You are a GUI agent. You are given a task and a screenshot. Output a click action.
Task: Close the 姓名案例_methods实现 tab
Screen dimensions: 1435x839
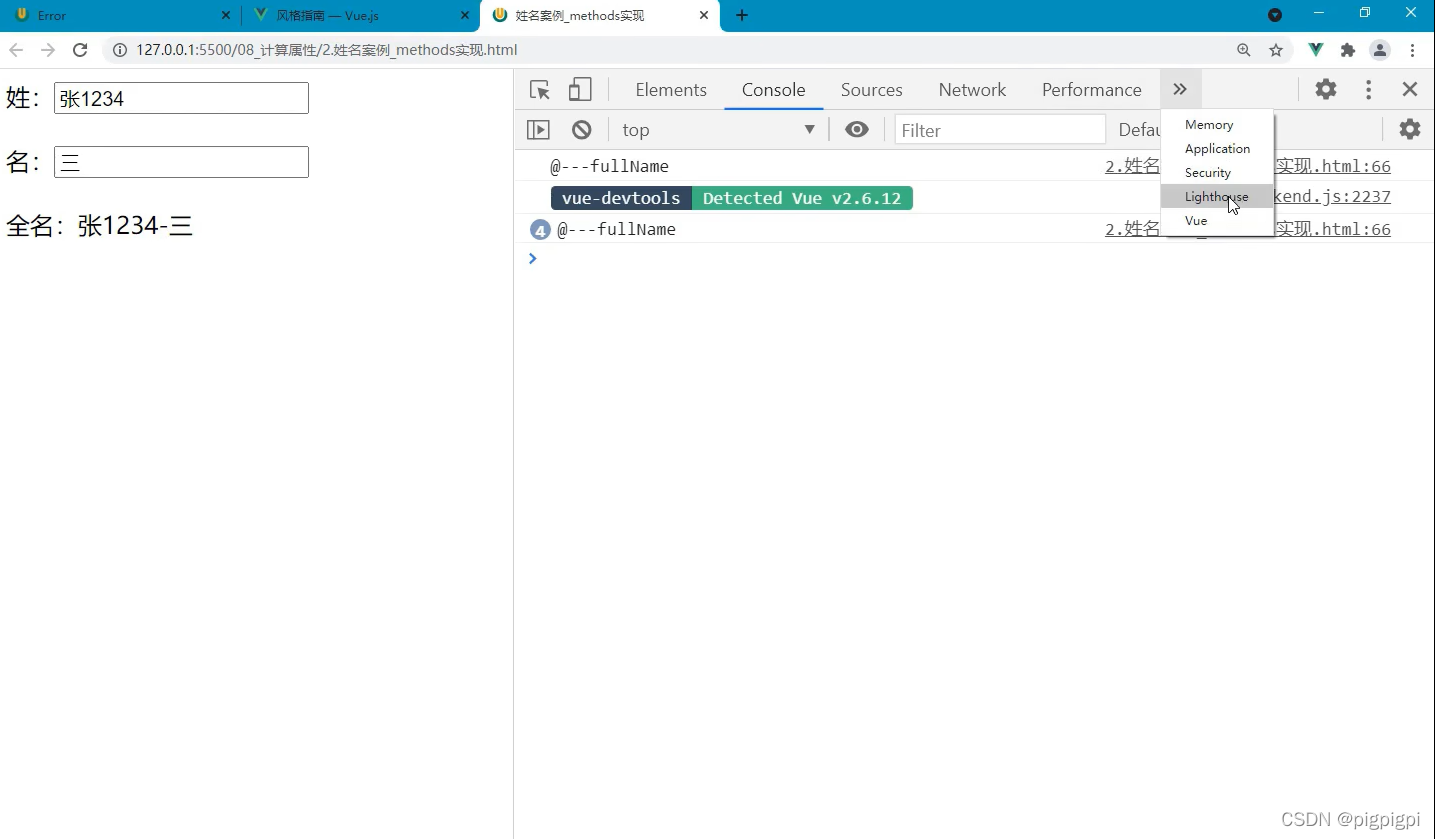pos(704,16)
